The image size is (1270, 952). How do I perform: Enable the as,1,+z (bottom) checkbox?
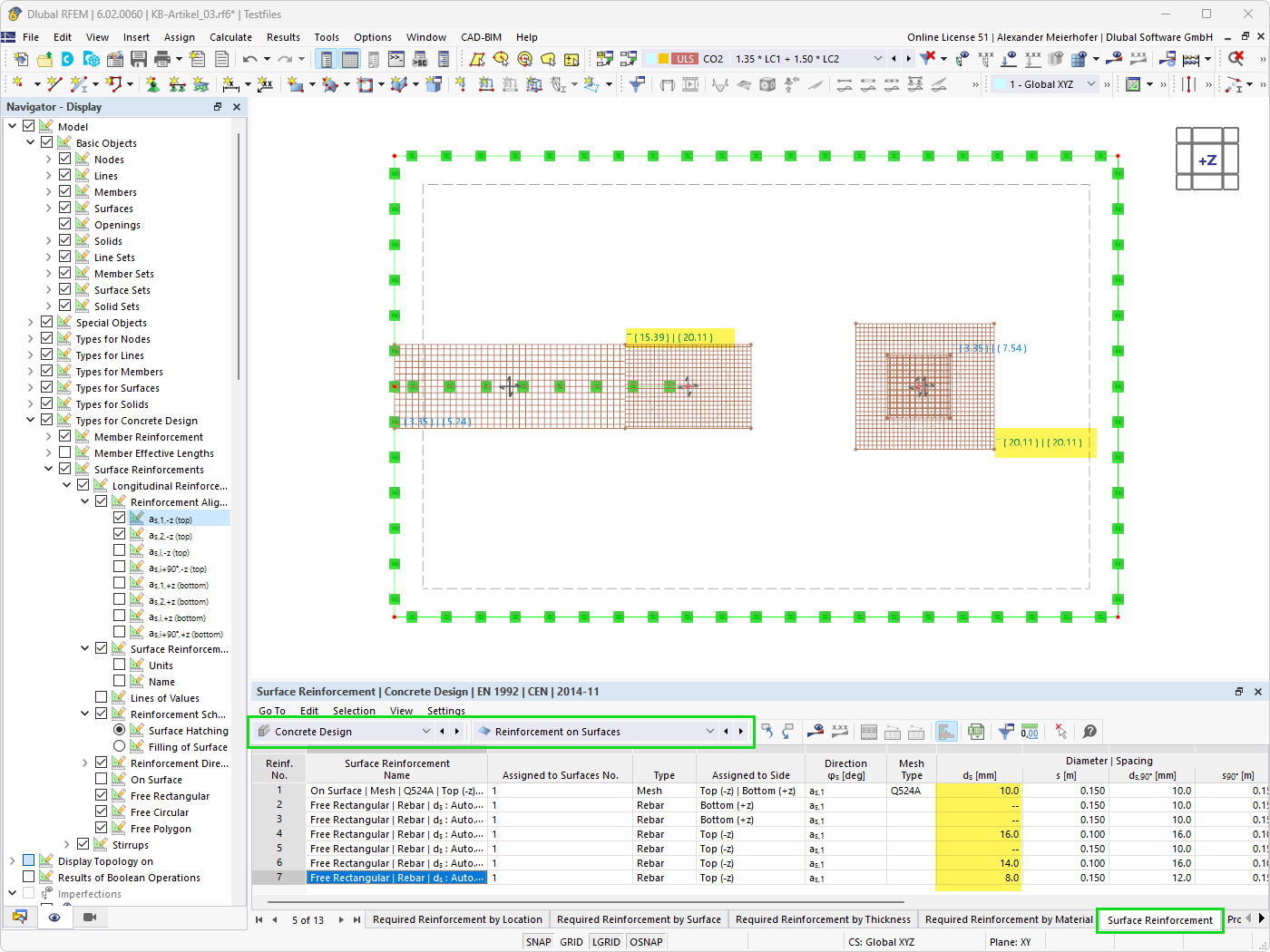click(x=119, y=584)
